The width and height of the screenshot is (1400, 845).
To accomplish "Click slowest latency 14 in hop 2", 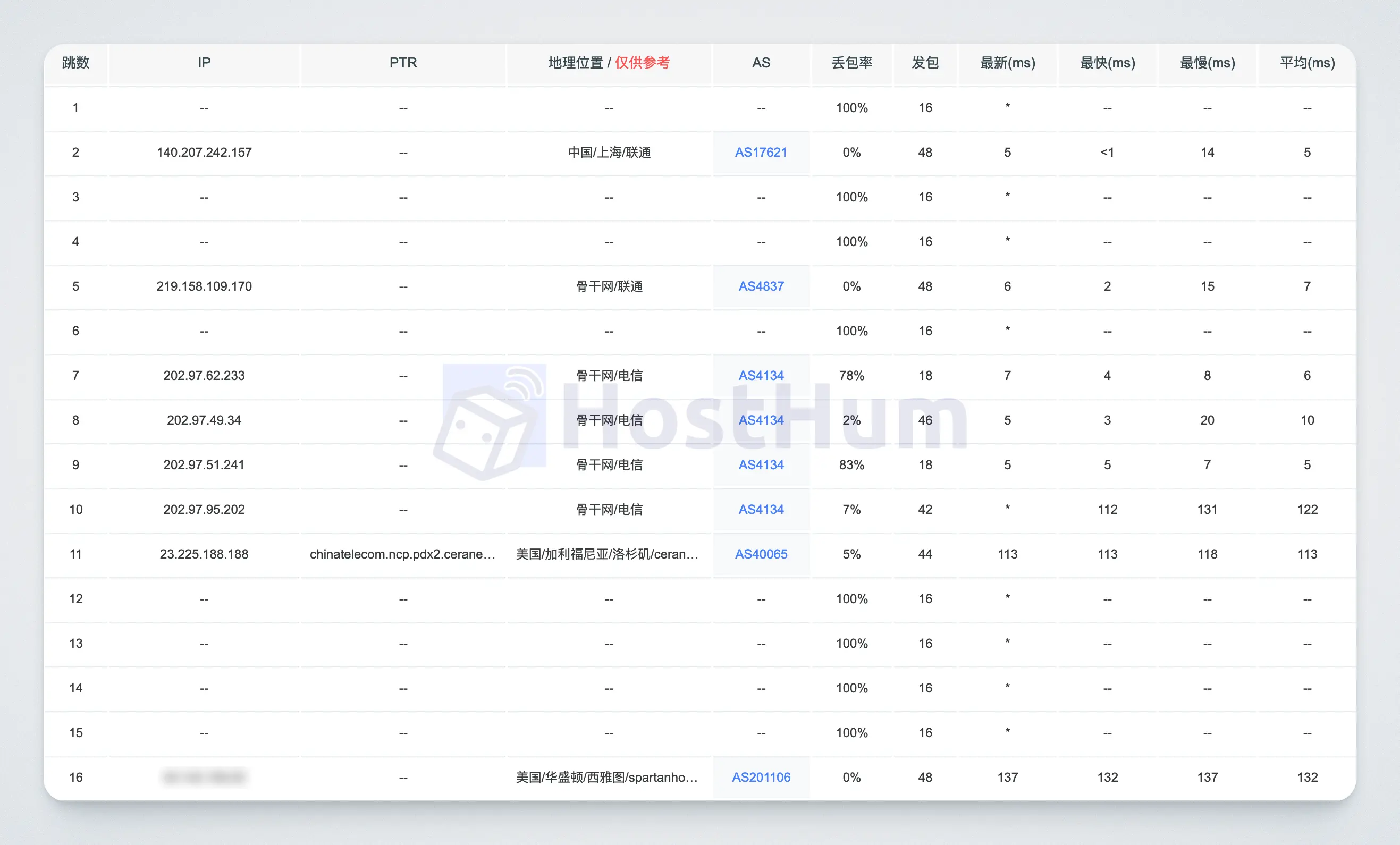I will pyautogui.click(x=1208, y=153).
